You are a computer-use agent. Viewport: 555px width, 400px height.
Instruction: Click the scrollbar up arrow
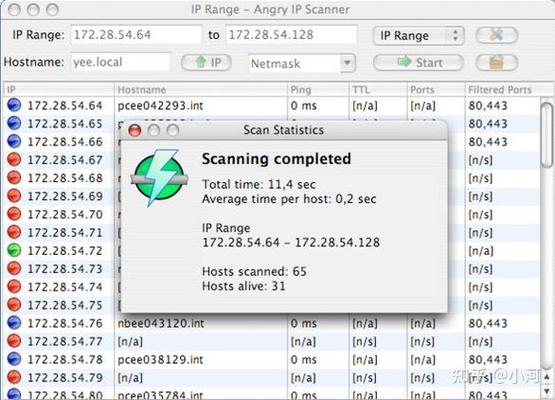click(x=547, y=376)
